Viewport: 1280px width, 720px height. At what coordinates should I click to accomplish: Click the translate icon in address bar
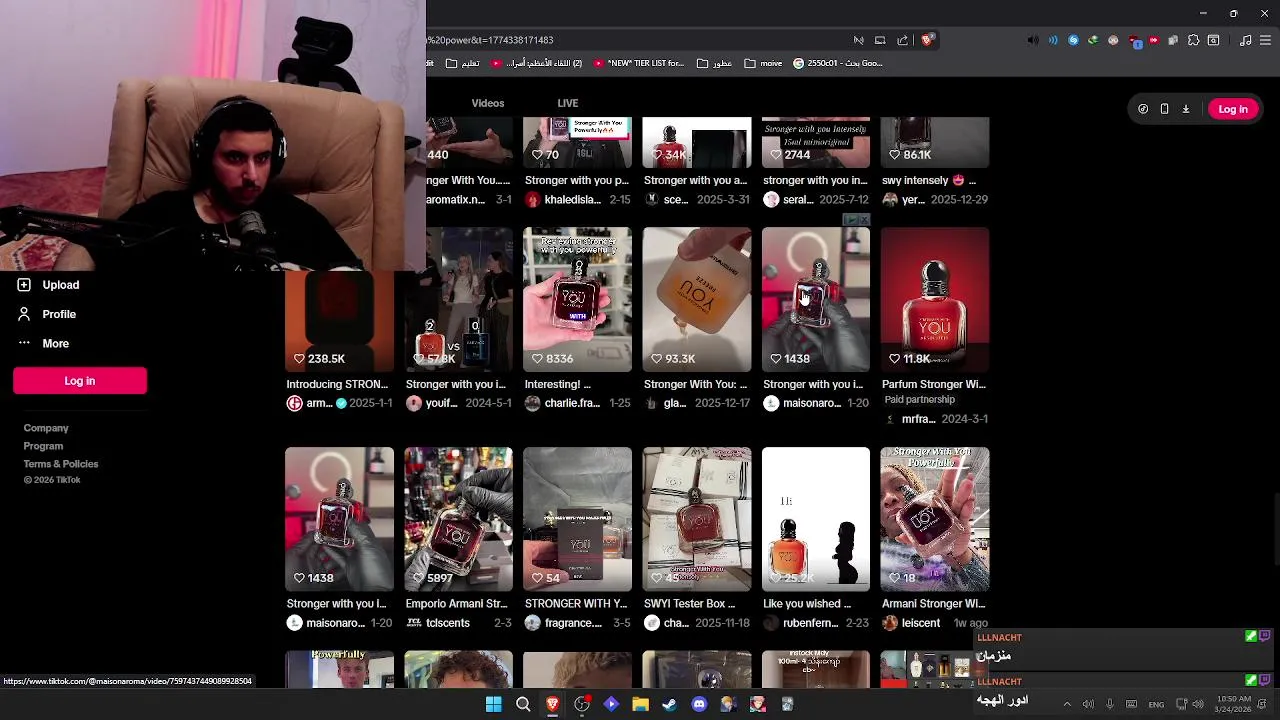858,40
